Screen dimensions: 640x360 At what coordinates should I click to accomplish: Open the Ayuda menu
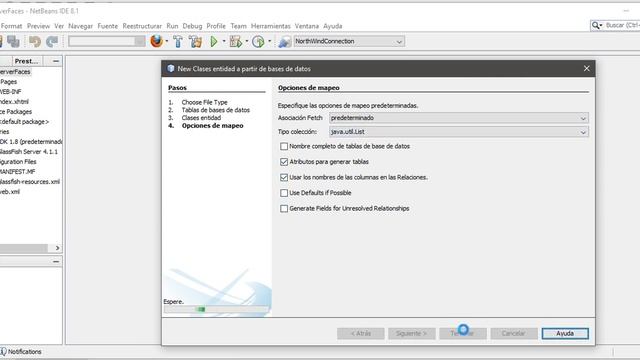coord(333,26)
